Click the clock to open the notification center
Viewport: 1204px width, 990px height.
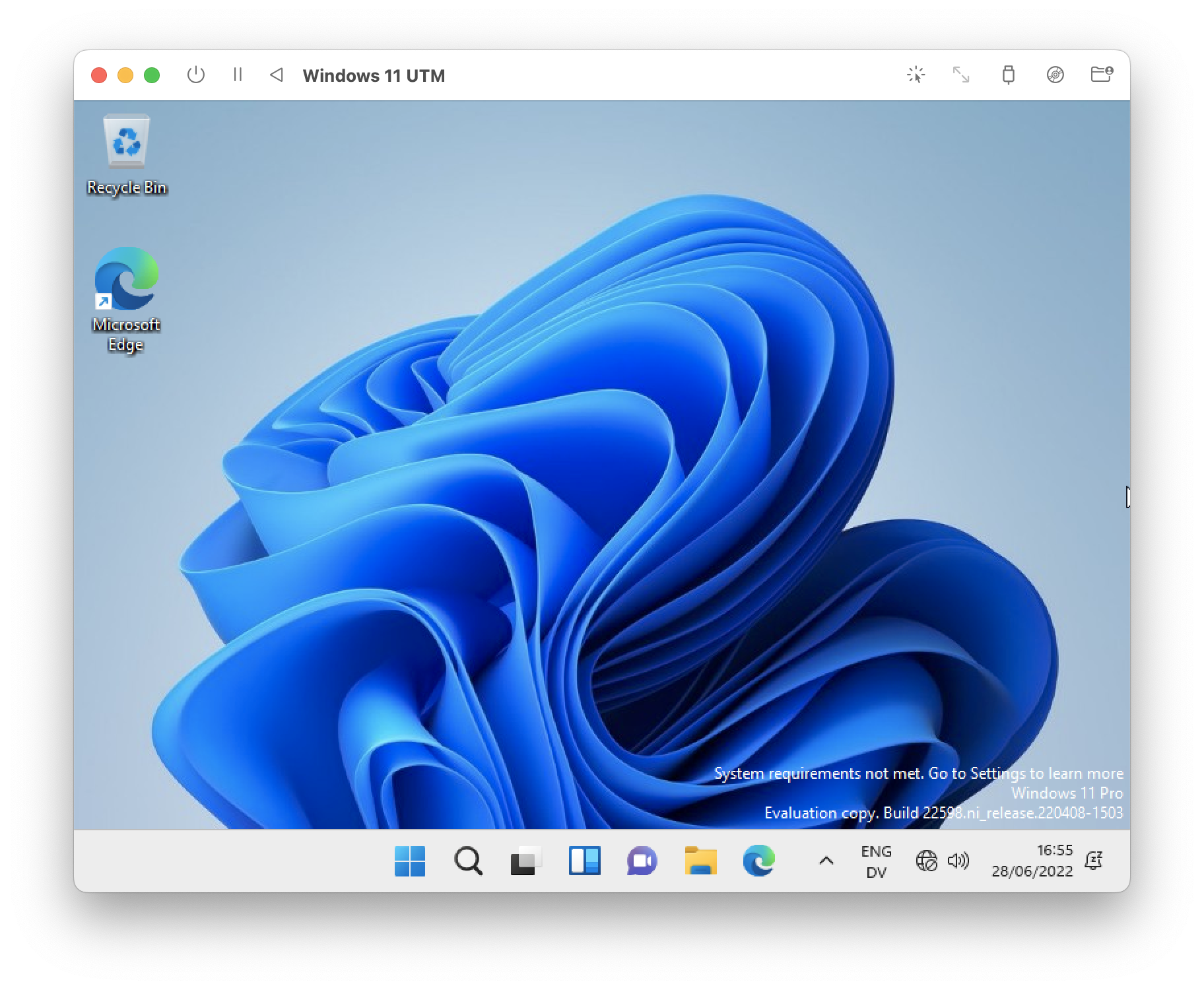click(x=1034, y=860)
